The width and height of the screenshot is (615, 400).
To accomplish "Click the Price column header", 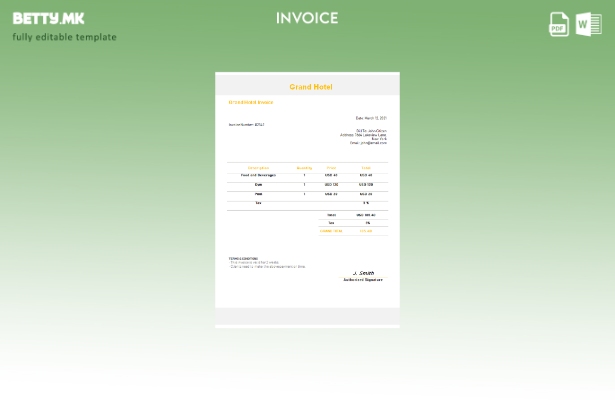I will tap(331, 168).
